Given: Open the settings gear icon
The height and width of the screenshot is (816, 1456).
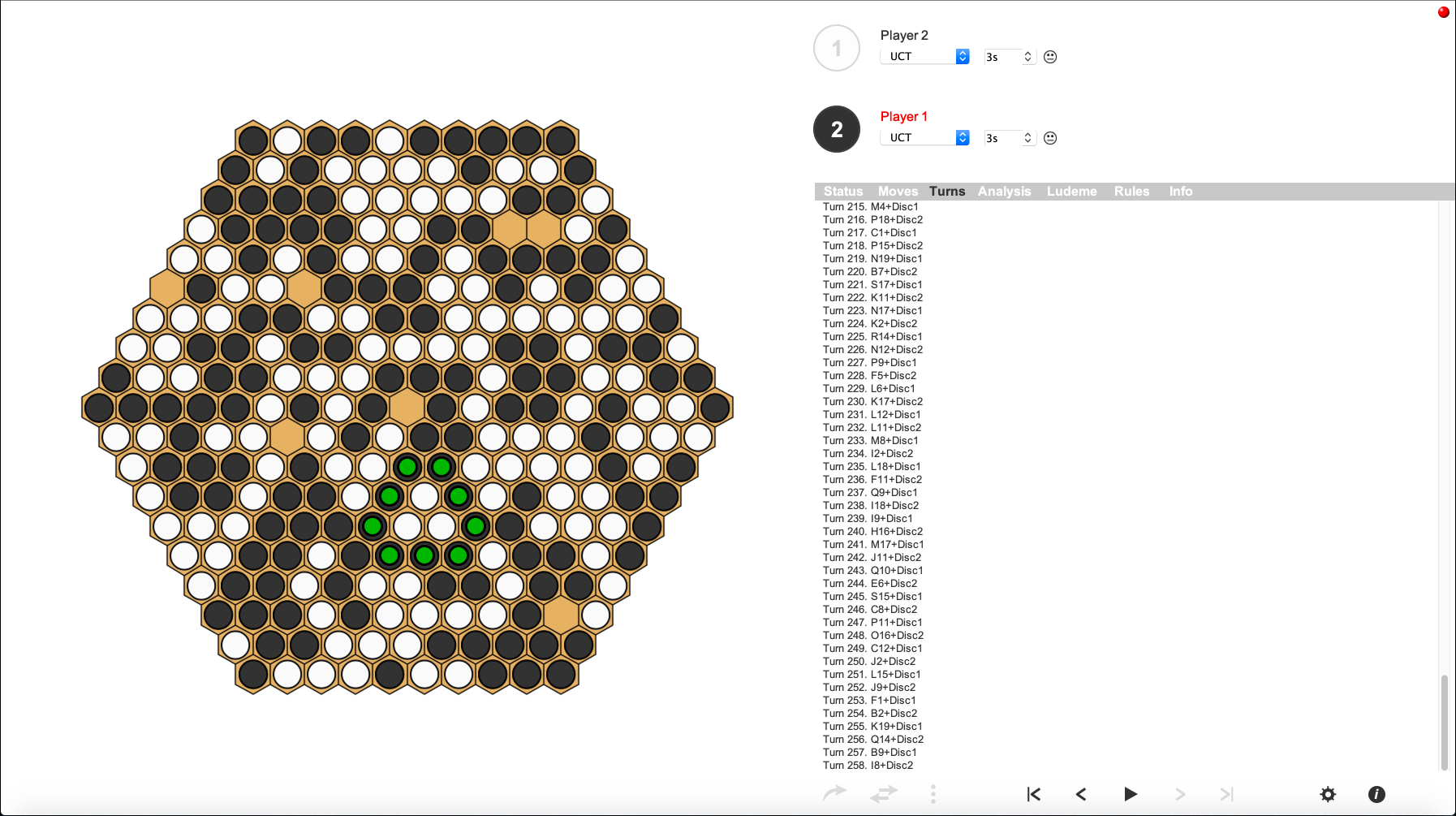Looking at the screenshot, I should coord(1328,794).
